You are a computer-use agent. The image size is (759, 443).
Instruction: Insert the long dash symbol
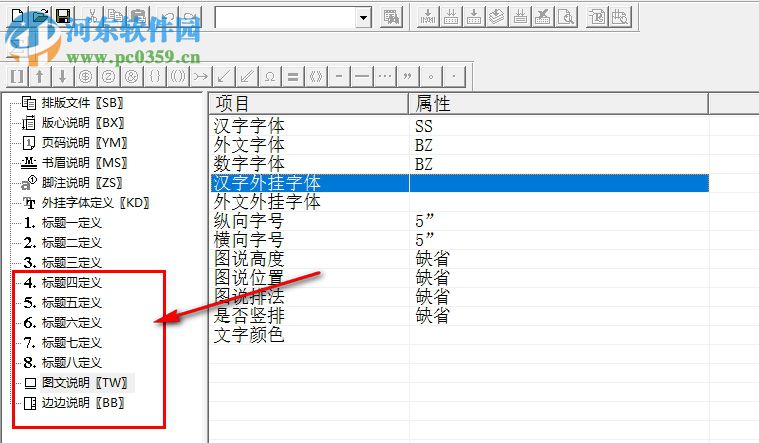point(362,76)
